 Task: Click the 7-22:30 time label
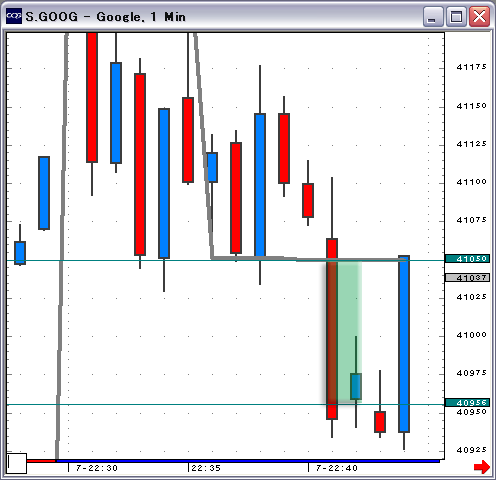click(97, 468)
